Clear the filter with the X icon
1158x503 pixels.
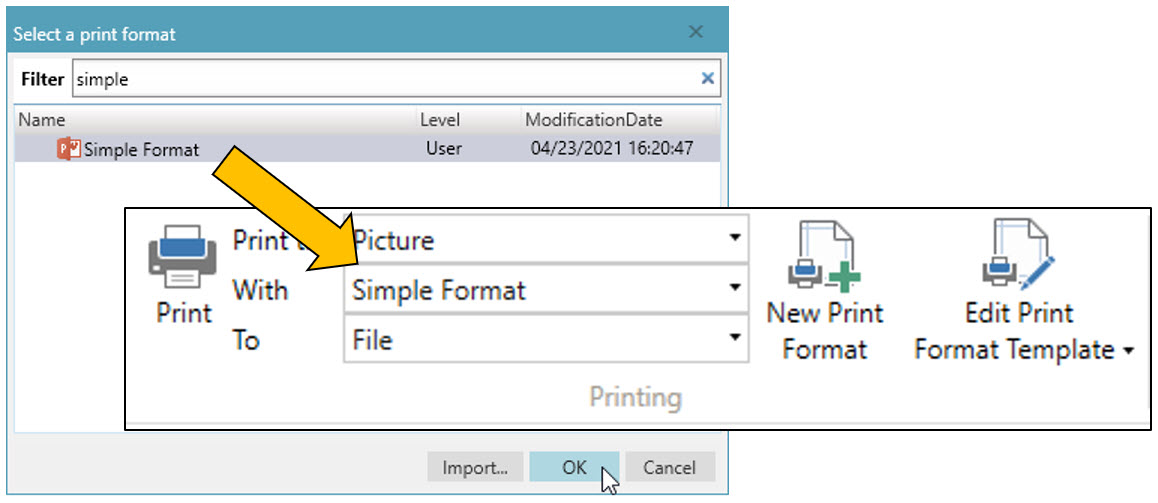(x=708, y=79)
